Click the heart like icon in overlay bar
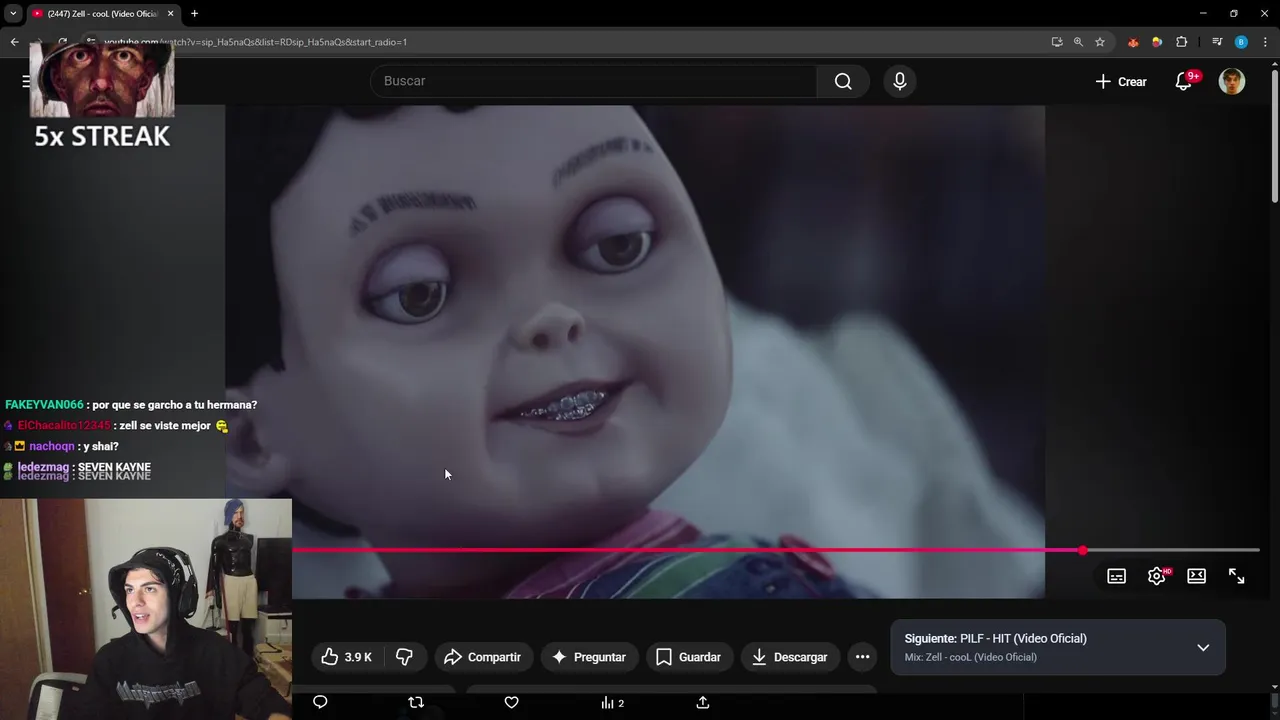 click(x=511, y=702)
